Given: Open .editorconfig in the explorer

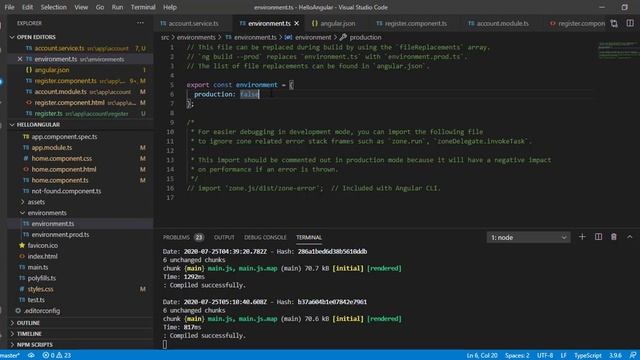Looking at the screenshot, I should tap(42, 311).
